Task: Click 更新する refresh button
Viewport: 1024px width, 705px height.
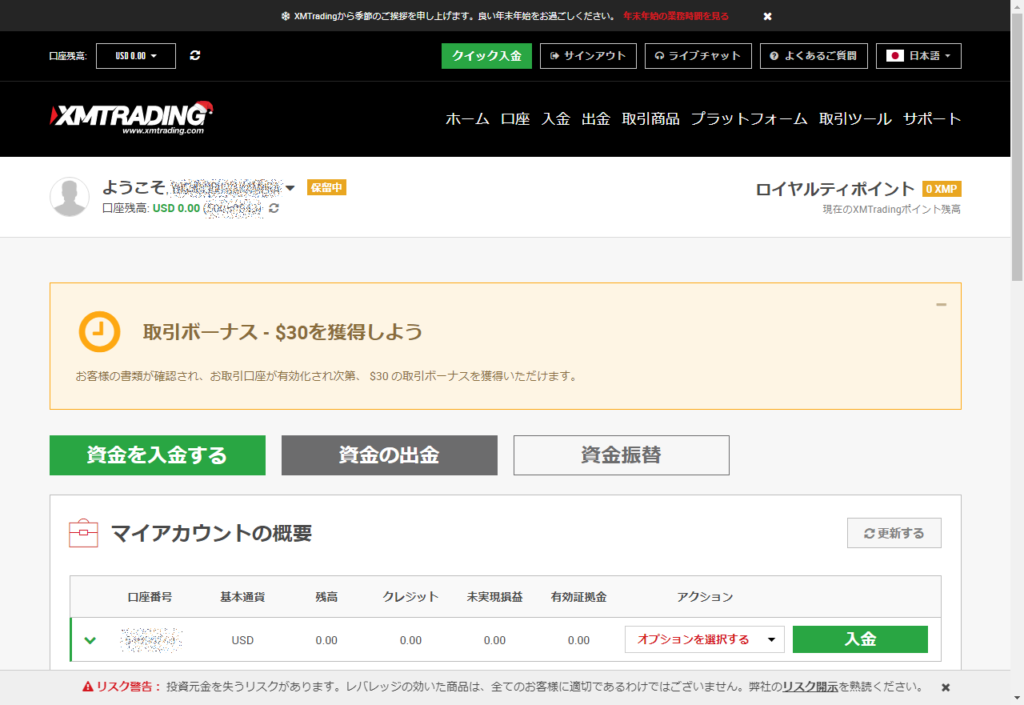Action: tap(894, 533)
